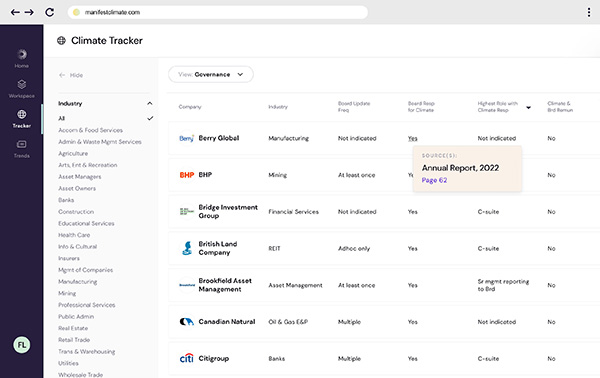Image resolution: width=600 pixels, height=378 pixels.
Task: Click the underlined Yes for Berry Global
Action: pyautogui.click(x=412, y=138)
